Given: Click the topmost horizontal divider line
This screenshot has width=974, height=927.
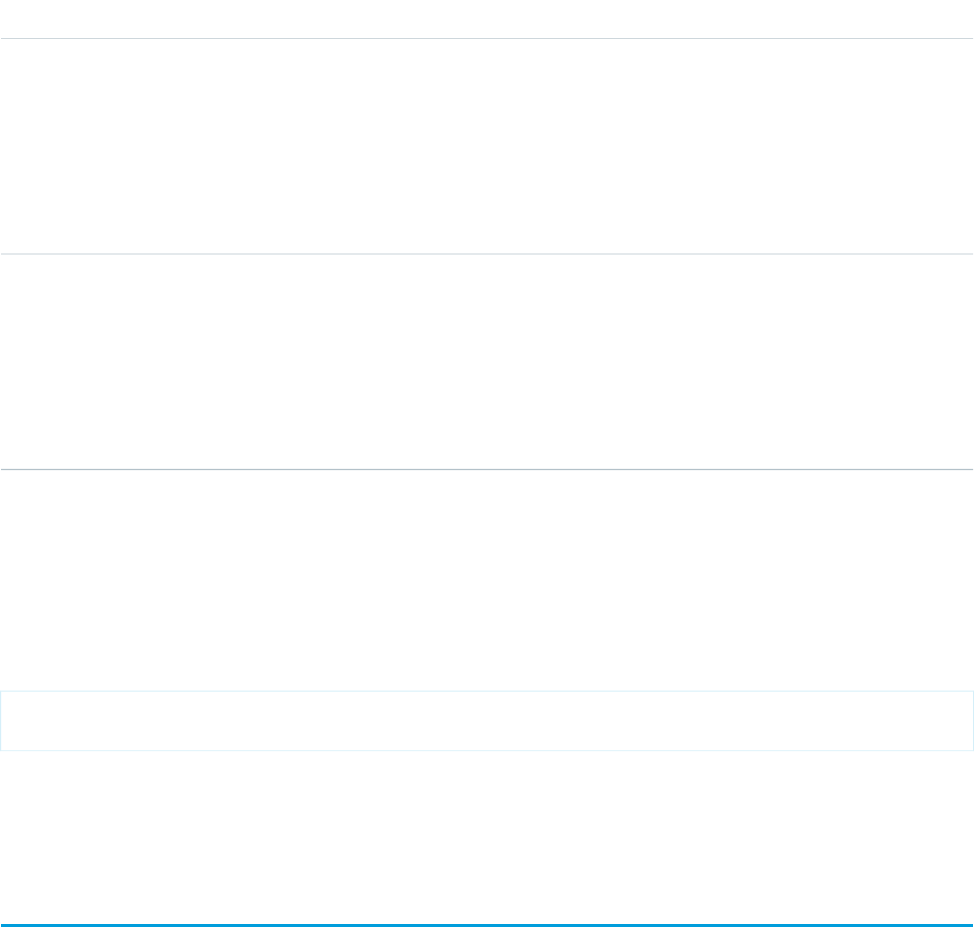Looking at the screenshot, I should 487,39.
